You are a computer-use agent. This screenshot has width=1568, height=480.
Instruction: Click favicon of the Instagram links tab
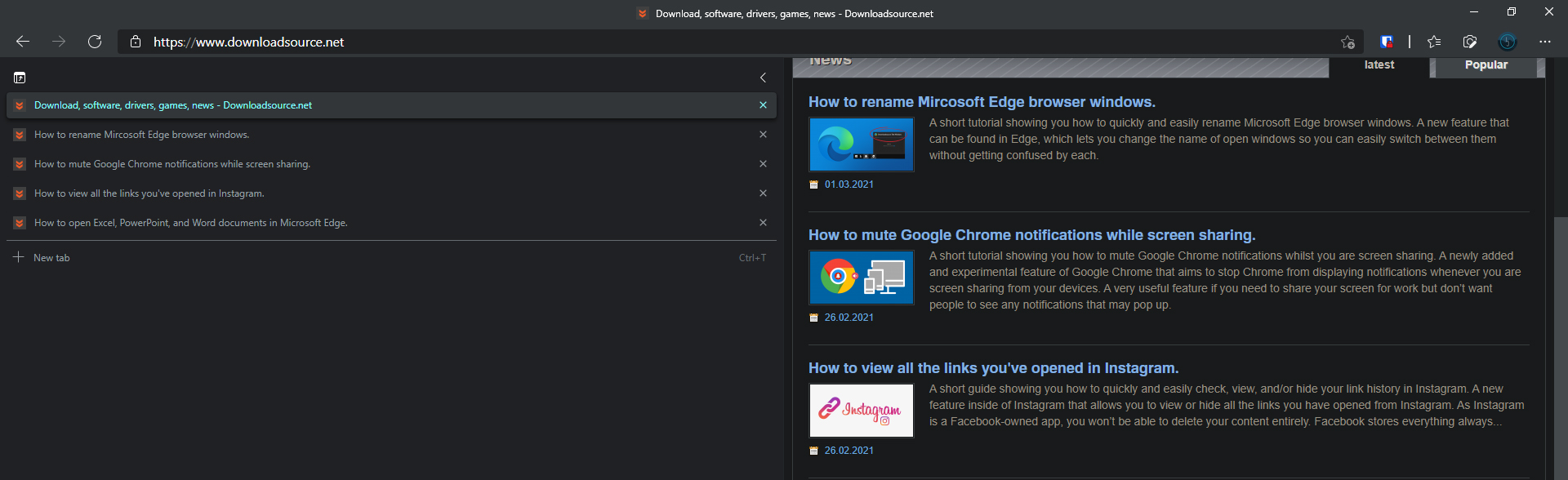point(20,193)
